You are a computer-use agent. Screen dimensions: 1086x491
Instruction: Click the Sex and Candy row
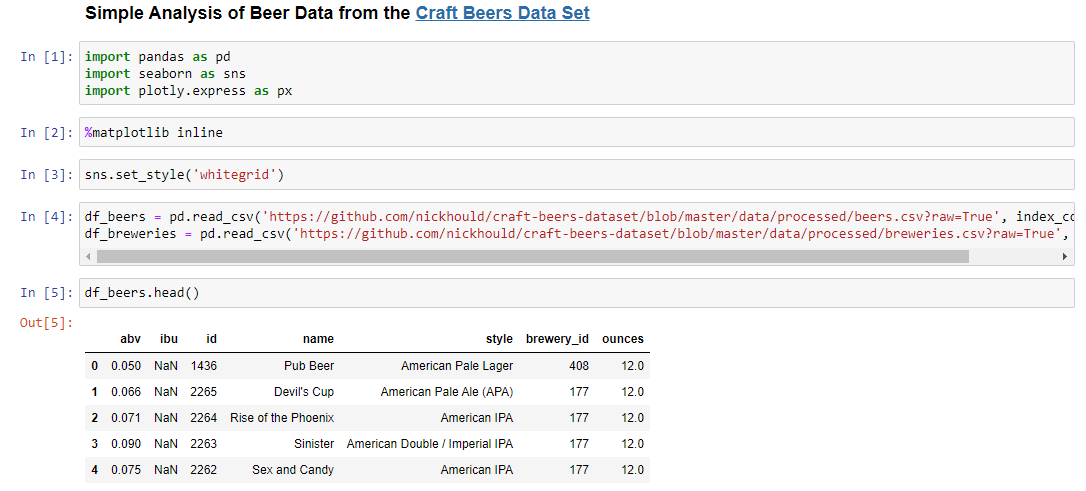coord(367,470)
